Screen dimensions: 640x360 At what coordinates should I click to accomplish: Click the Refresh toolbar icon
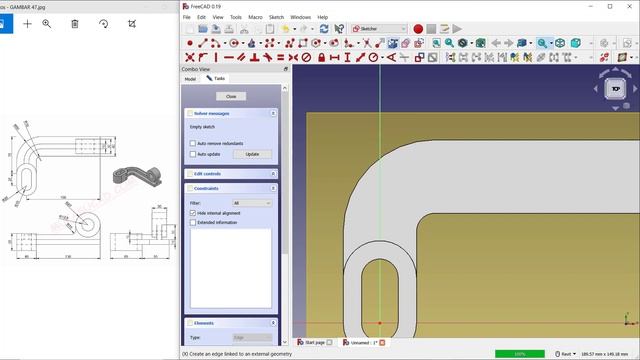pos(324,29)
